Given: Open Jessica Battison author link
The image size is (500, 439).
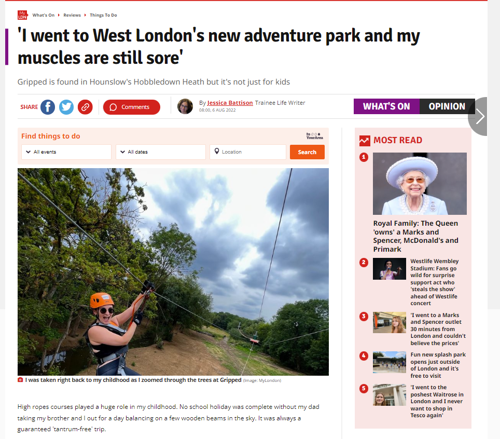Looking at the screenshot, I should [x=230, y=103].
